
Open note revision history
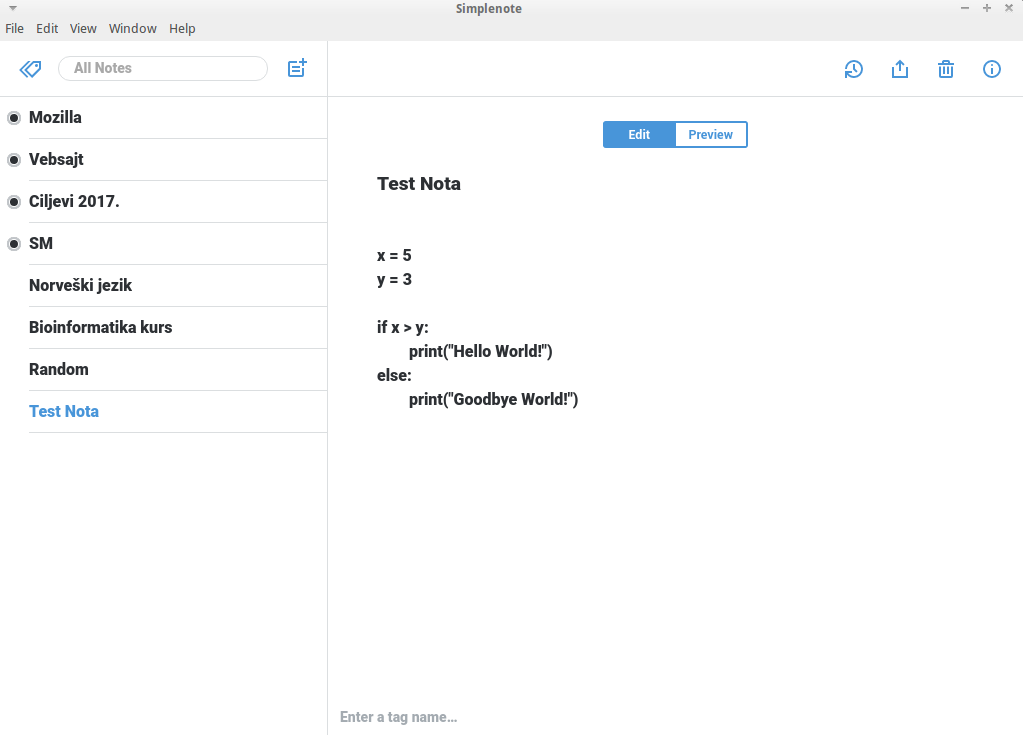[x=853, y=69]
